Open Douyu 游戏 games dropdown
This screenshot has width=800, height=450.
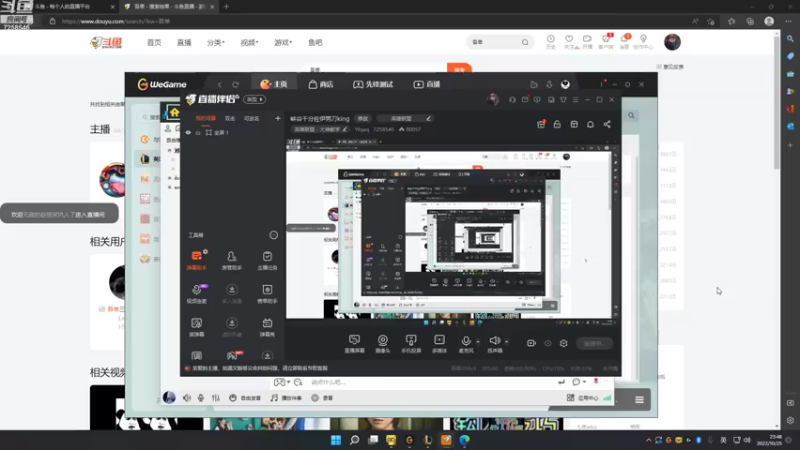click(283, 42)
